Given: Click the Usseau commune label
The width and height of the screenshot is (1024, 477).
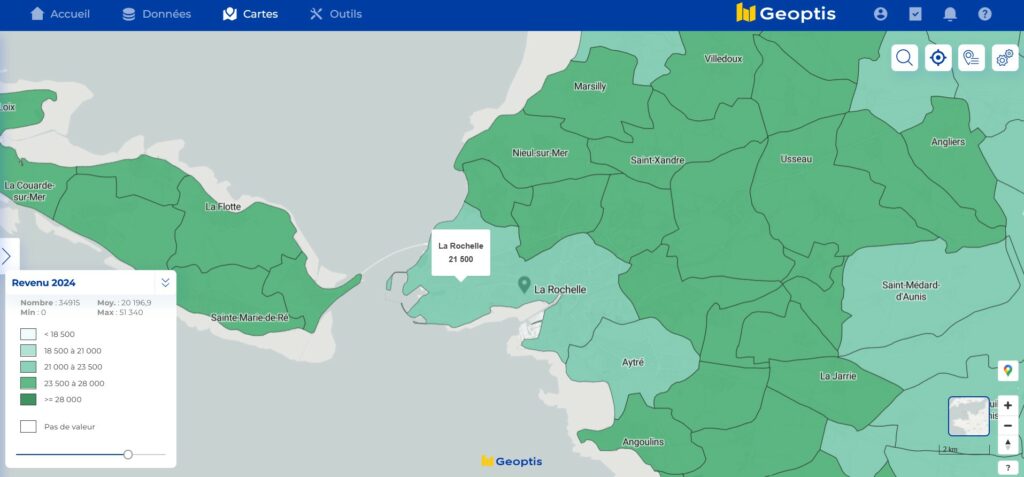Looking at the screenshot, I should point(796,159).
